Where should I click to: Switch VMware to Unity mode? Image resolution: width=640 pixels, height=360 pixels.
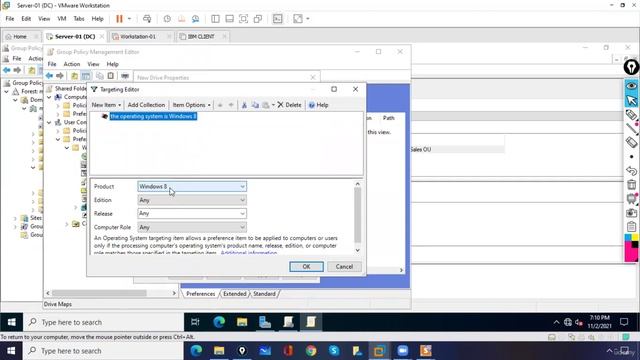point(258,19)
